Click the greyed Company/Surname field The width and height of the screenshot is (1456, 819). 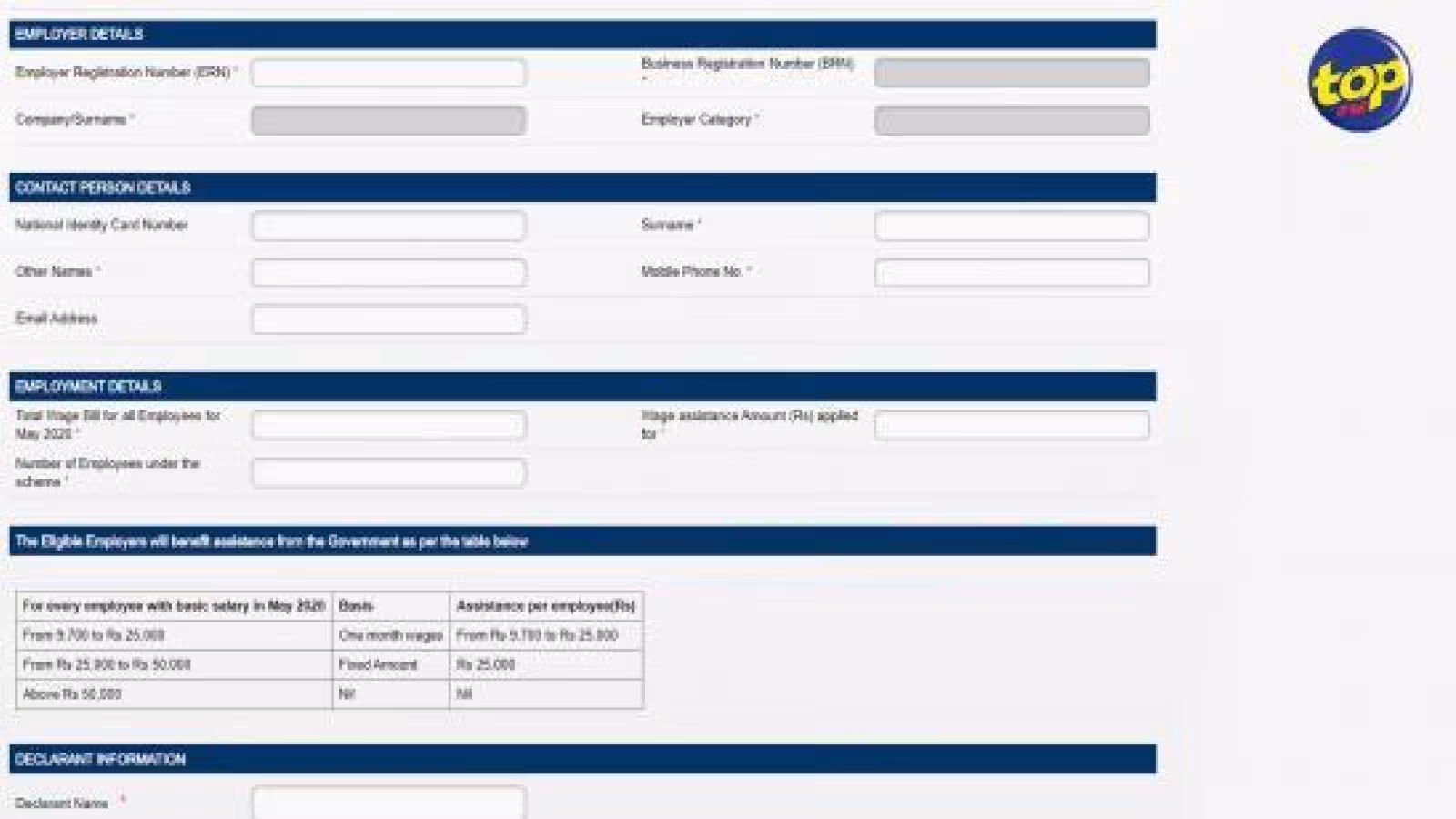click(389, 120)
